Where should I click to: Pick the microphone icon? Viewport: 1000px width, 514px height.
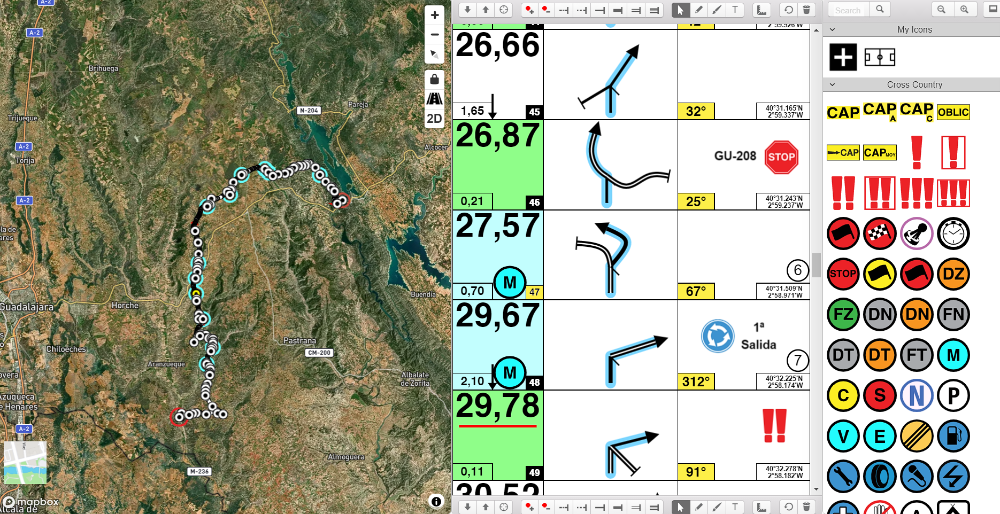click(916, 476)
